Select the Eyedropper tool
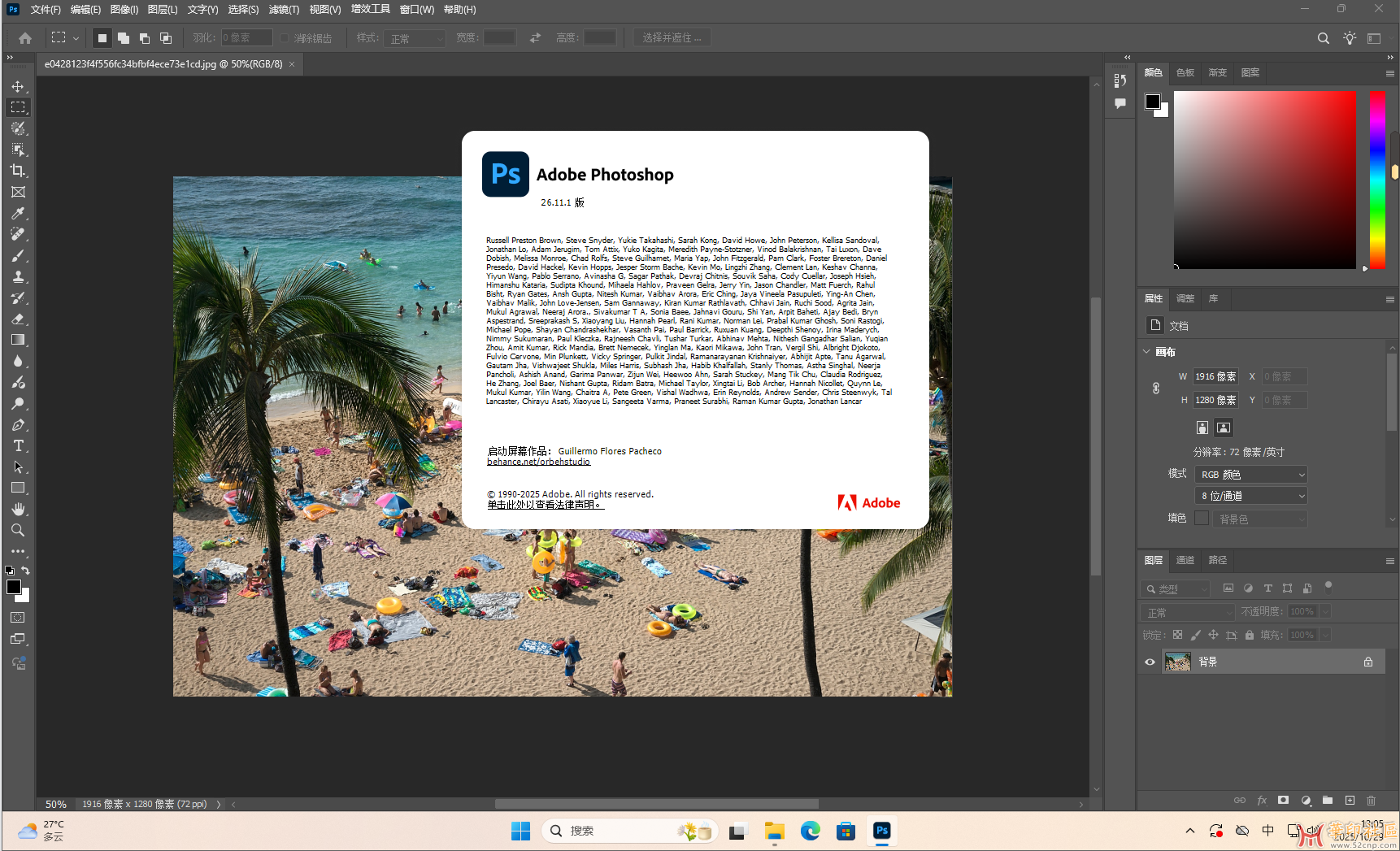1400x851 pixels. tap(18, 213)
